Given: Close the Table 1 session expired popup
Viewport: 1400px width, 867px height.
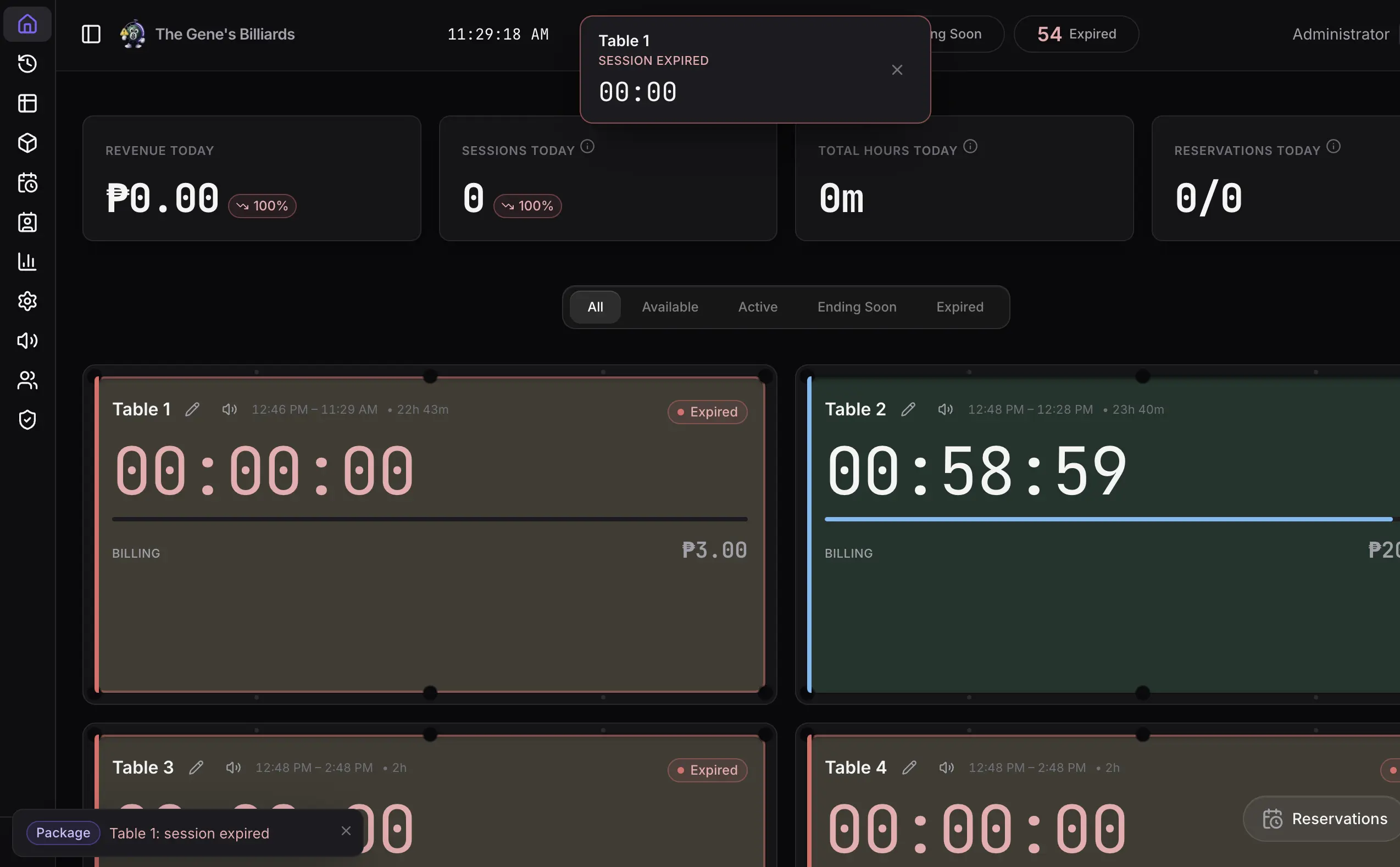Looking at the screenshot, I should [x=897, y=70].
